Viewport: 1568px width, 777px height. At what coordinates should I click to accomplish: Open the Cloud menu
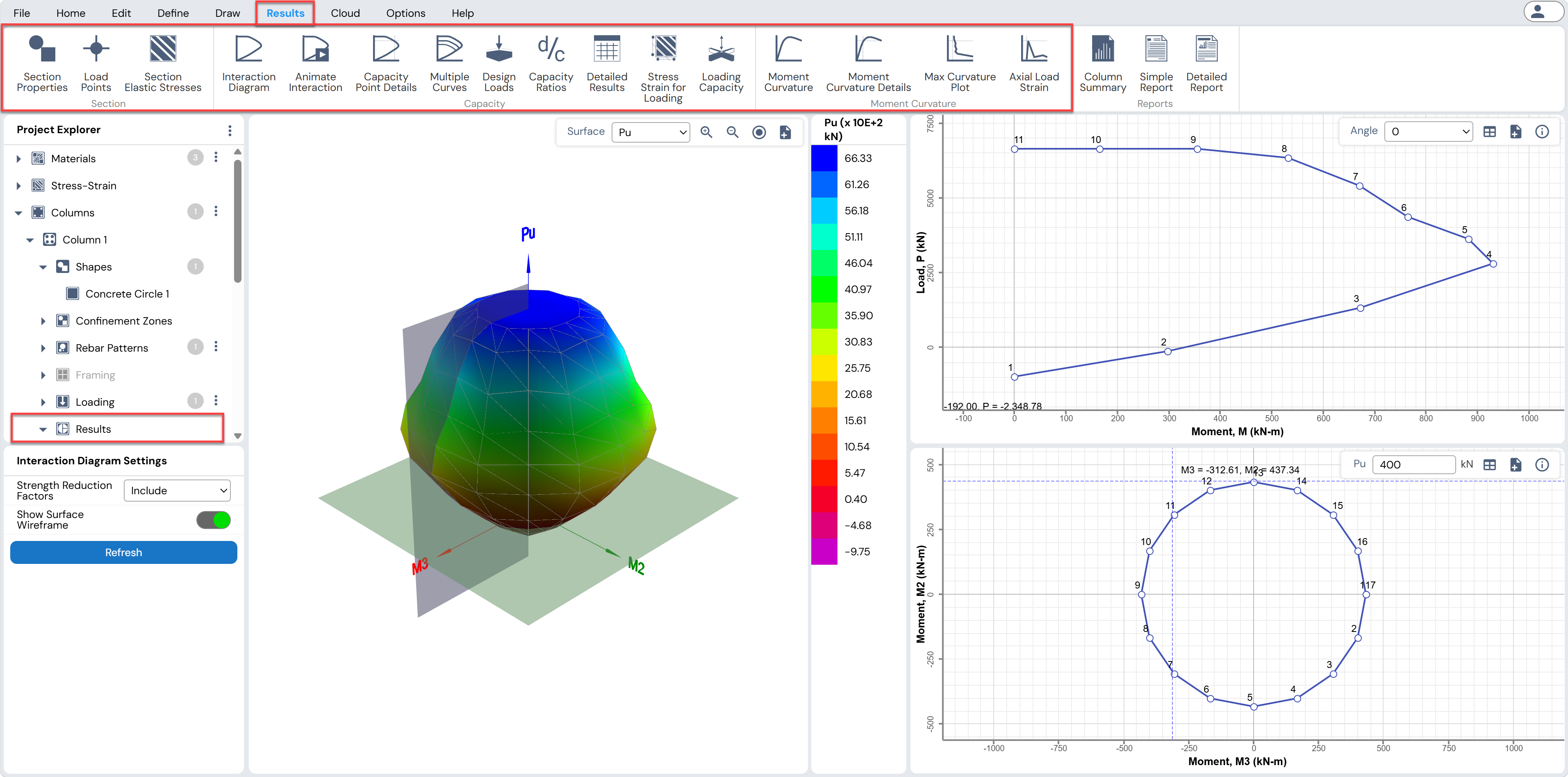pyautogui.click(x=345, y=13)
